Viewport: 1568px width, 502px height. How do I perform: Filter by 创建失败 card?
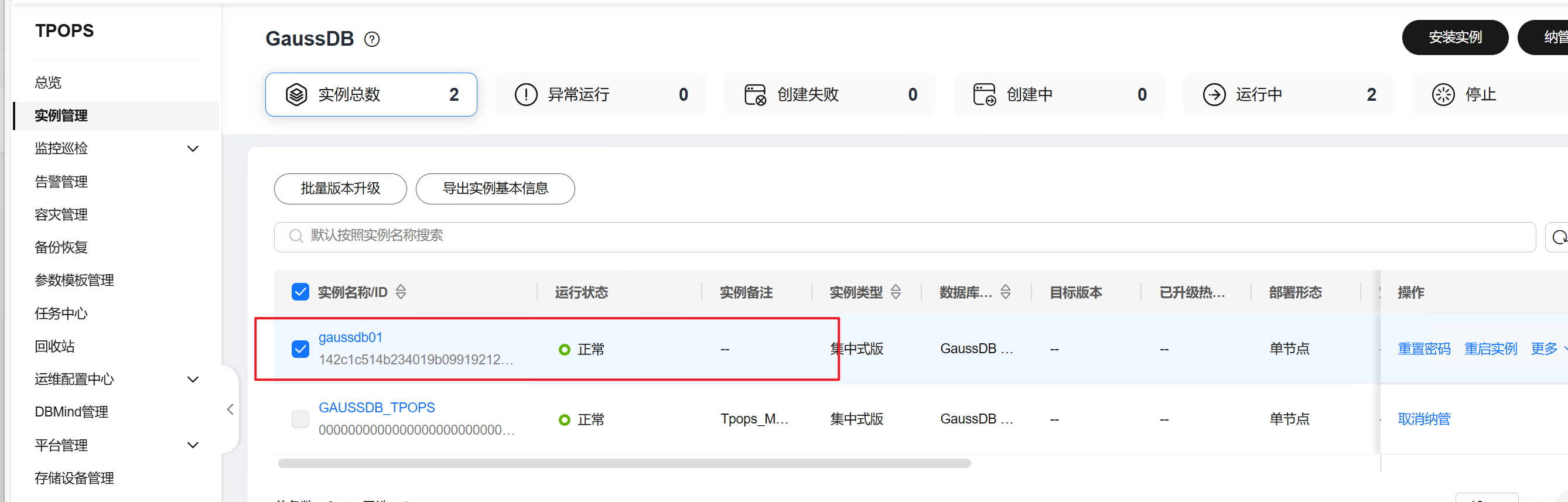(829, 95)
